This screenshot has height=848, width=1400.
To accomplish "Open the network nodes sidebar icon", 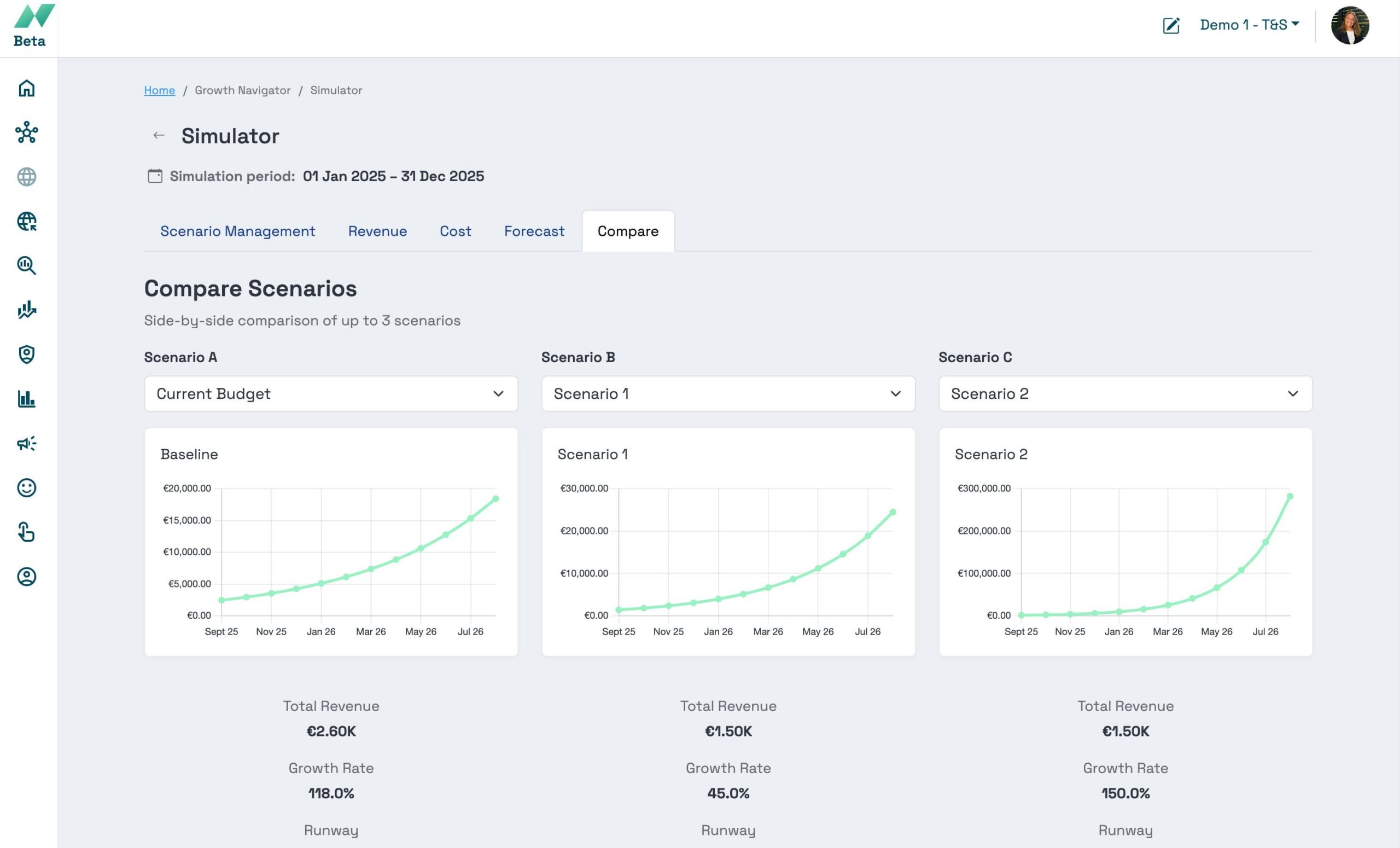I will [x=27, y=132].
